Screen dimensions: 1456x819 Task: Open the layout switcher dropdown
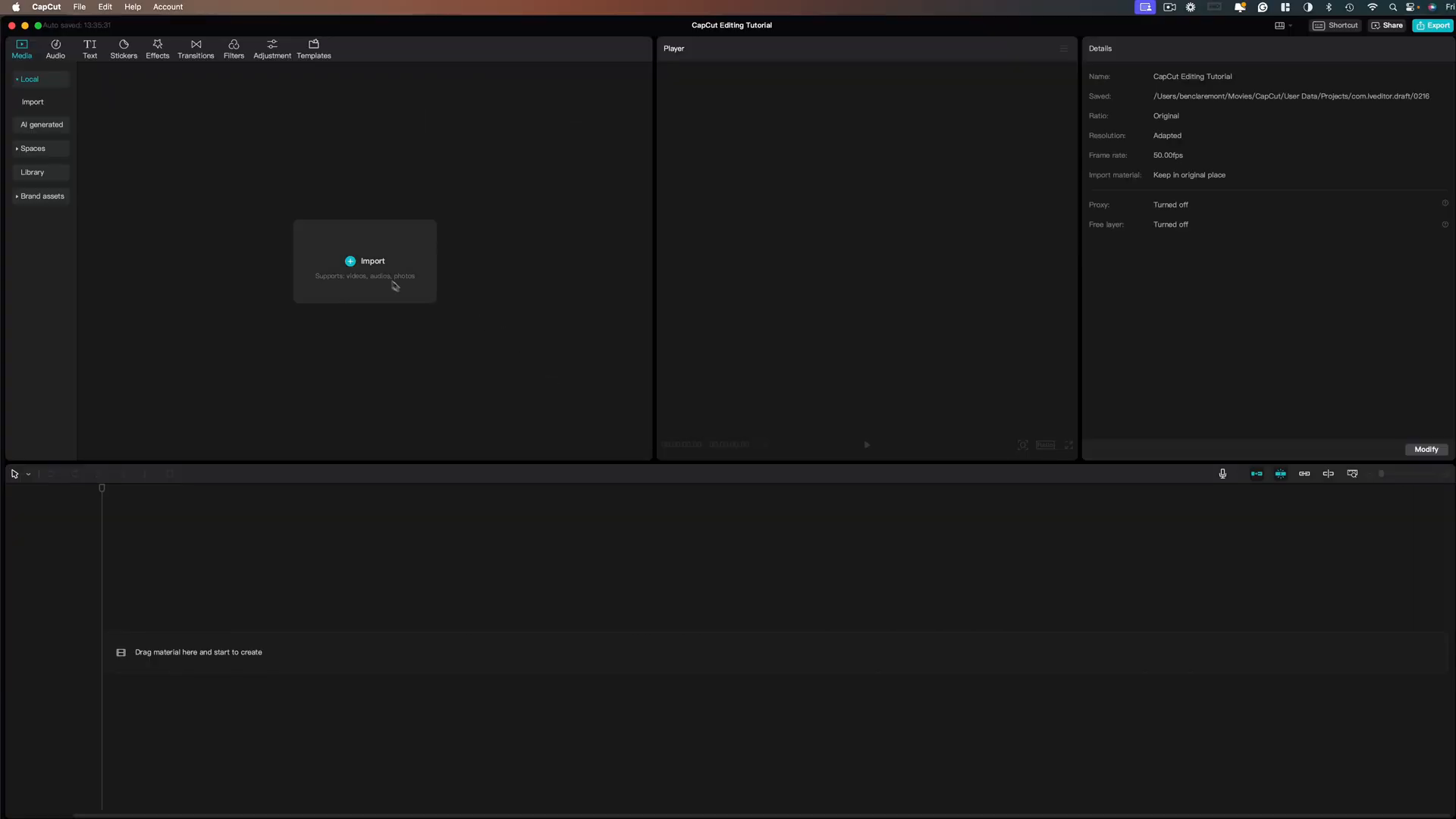pyautogui.click(x=1284, y=26)
